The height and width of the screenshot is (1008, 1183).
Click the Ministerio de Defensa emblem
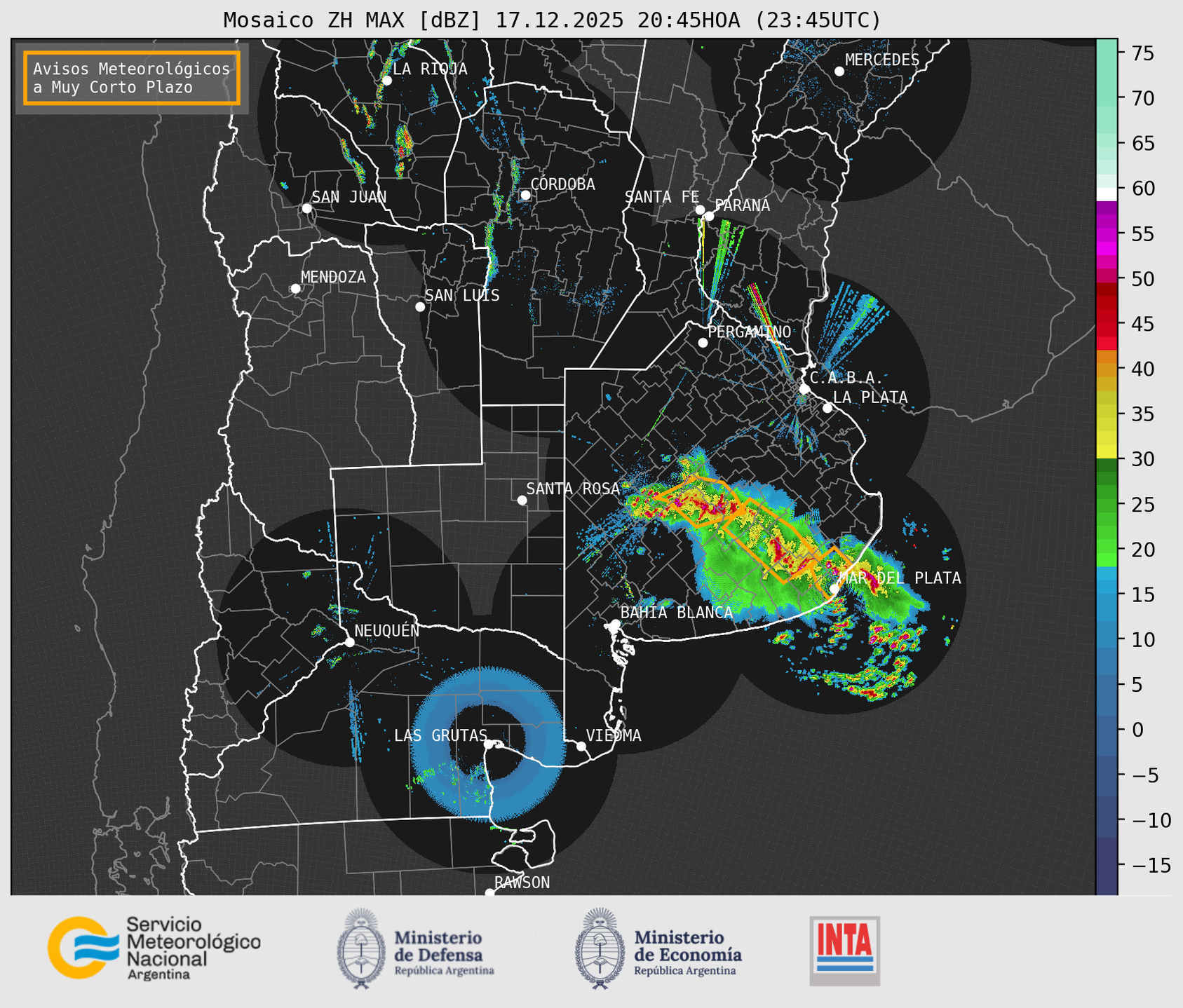(x=361, y=948)
